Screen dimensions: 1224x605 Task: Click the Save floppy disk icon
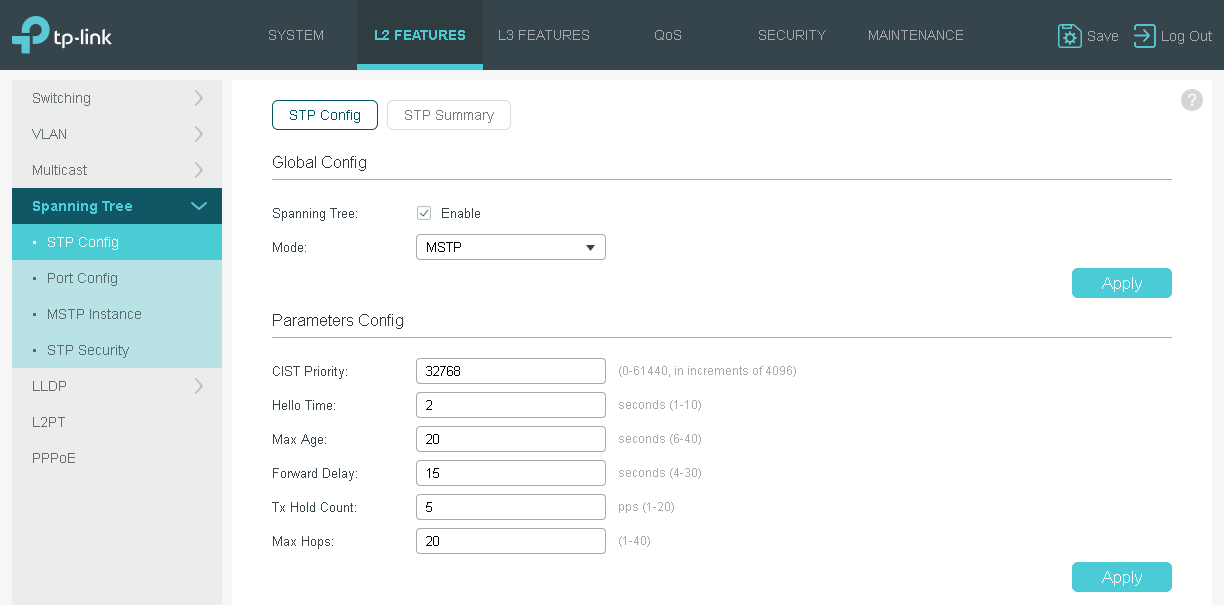click(x=1070, y=36)
